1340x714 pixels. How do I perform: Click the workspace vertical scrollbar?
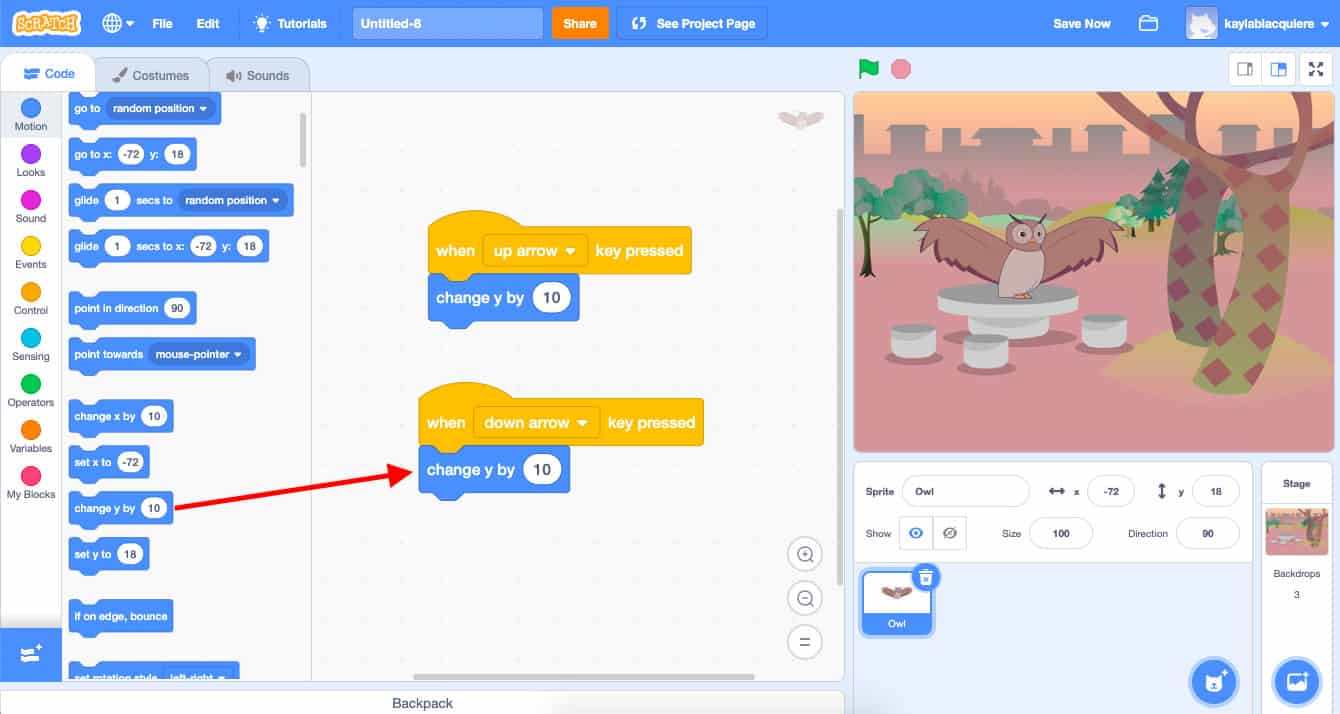839,397
